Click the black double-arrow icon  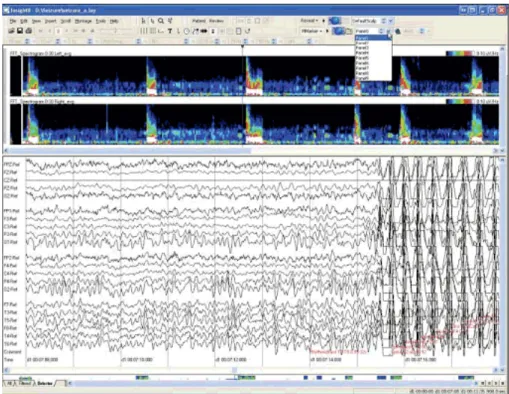point(204,31)
